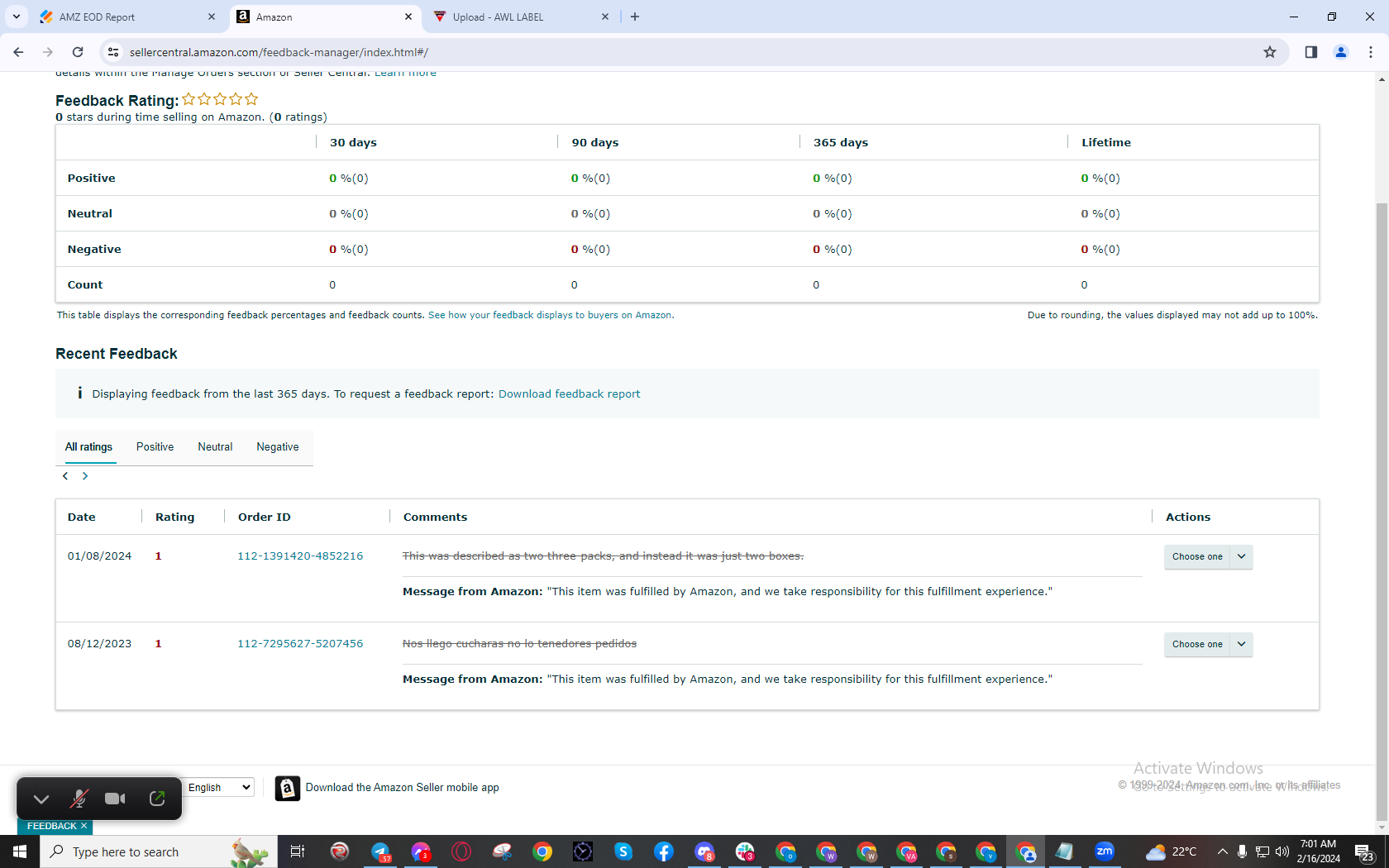
Task: Open order 112-1391420-4852216
Action: (300, 556)
